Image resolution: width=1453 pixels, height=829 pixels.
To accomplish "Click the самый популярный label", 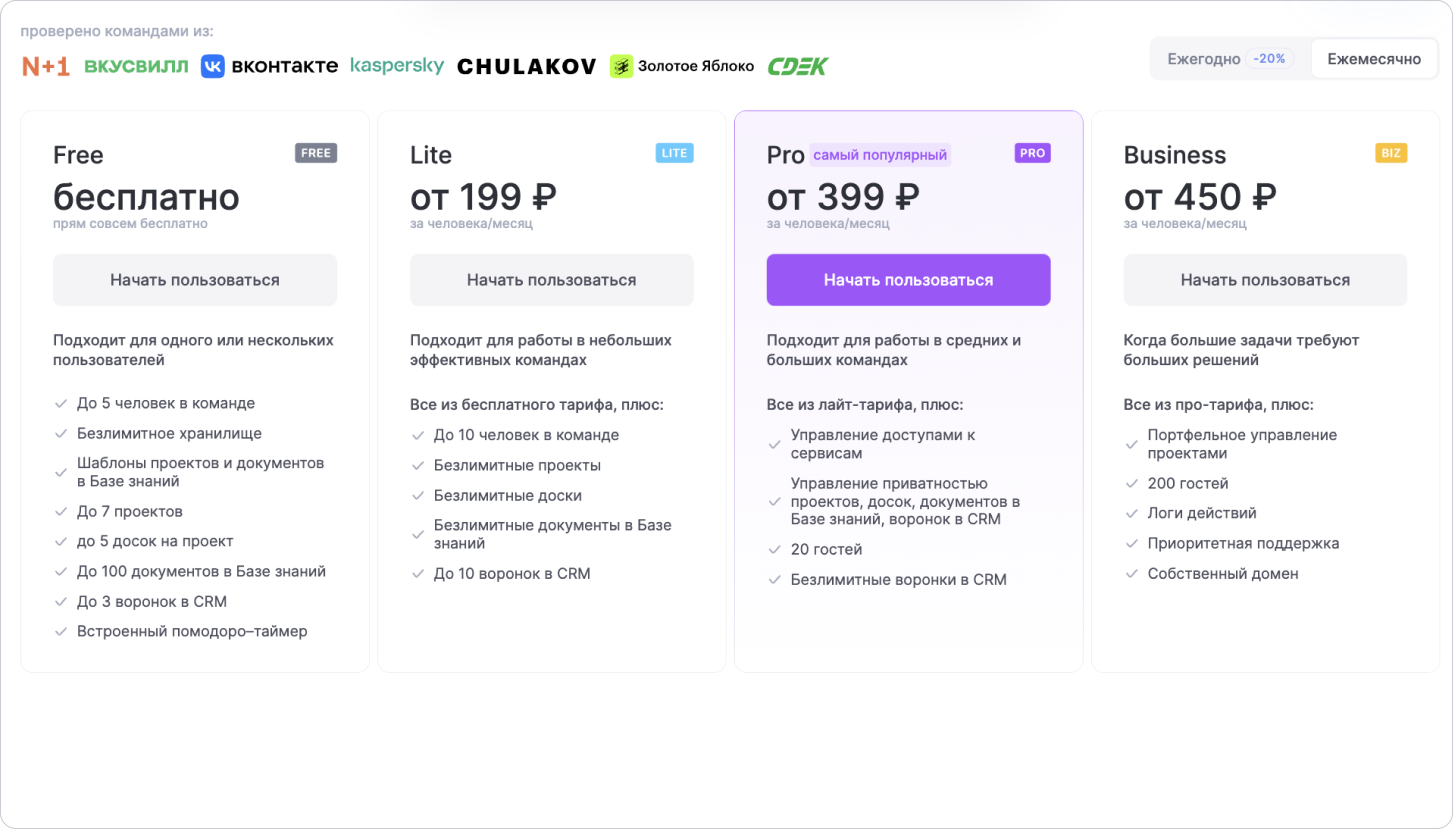I will tap(880, 155).
